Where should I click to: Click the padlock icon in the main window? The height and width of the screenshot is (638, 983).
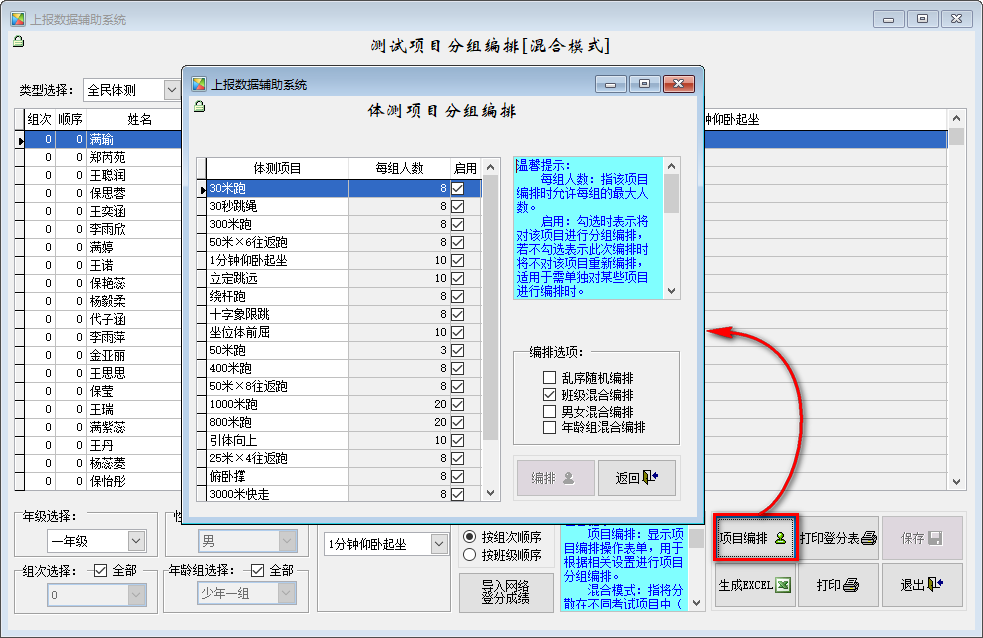click(18, 42)
